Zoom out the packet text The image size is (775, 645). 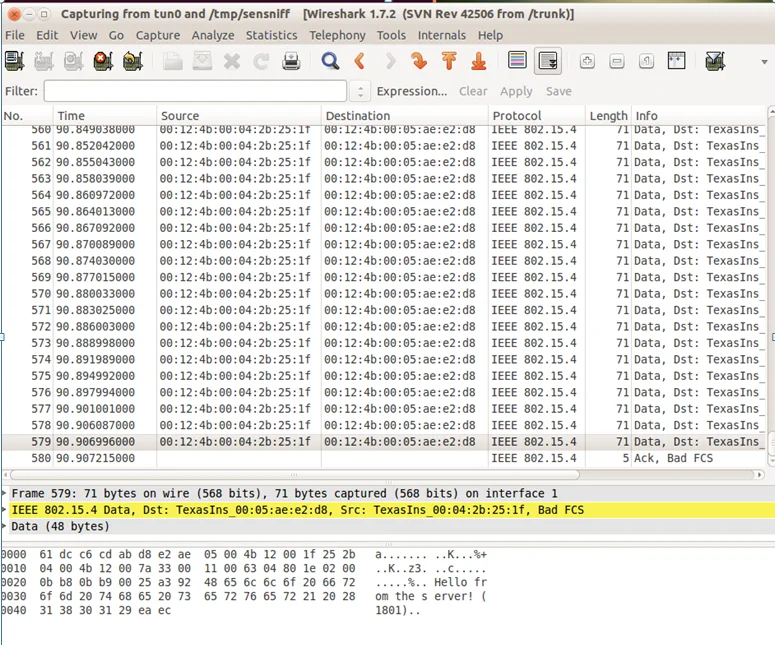tap(617, 61)
